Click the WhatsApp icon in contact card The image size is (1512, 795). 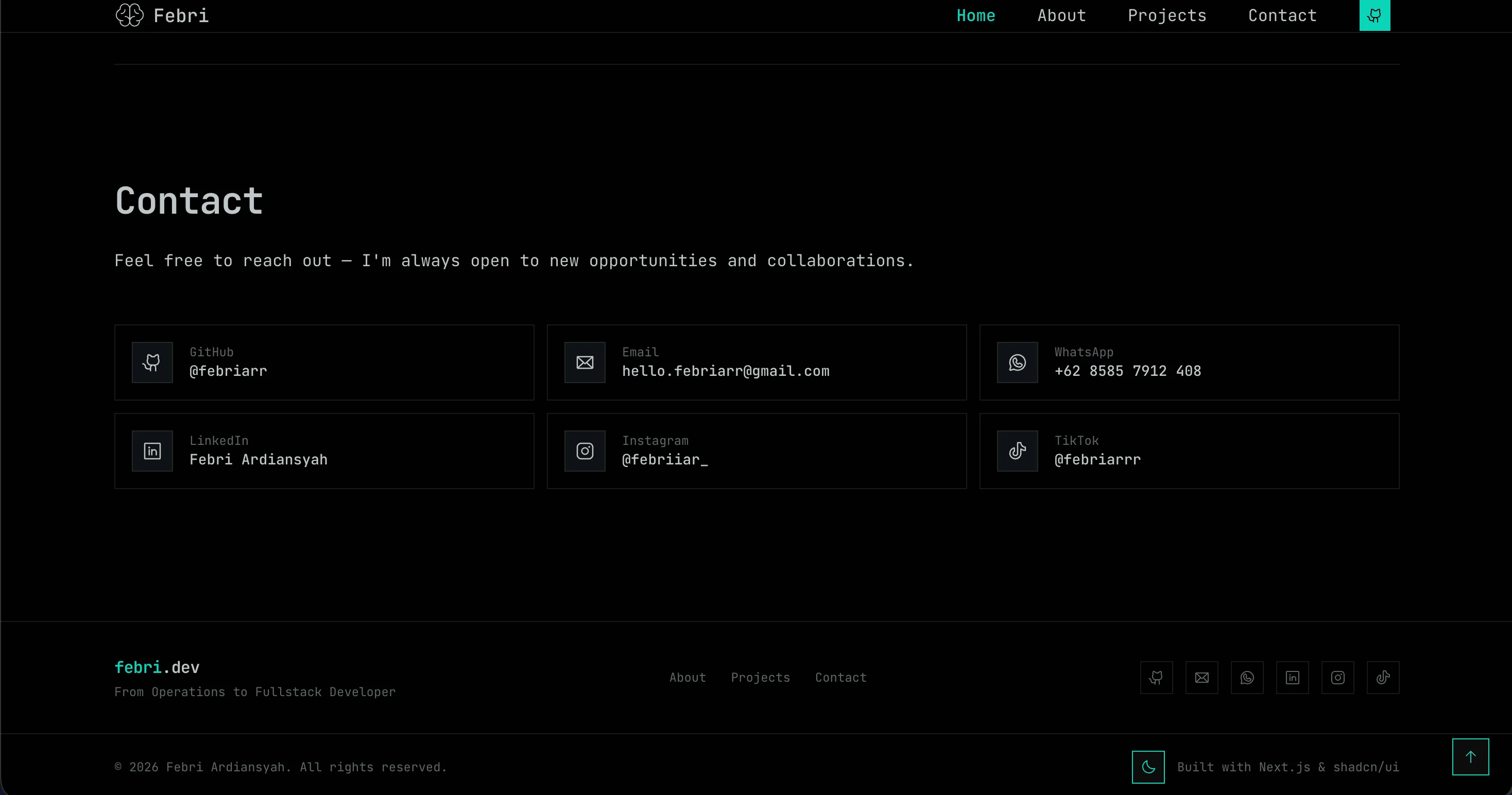pos(1017,362)
